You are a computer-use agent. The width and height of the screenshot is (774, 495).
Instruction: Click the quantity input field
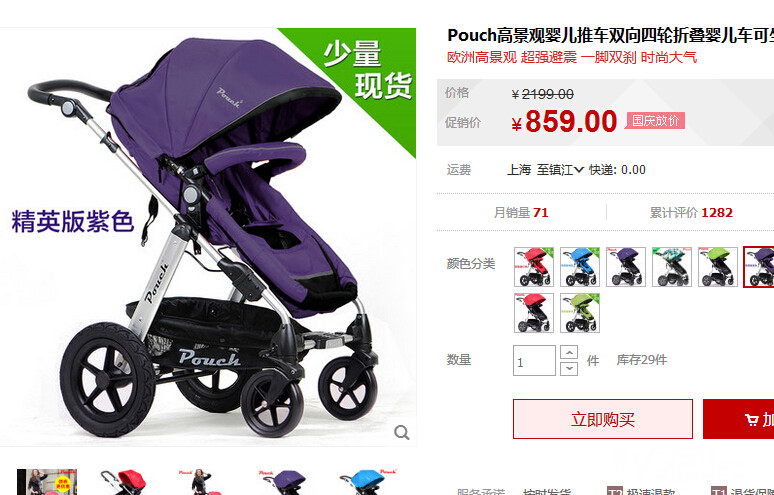tap(534, 360)
